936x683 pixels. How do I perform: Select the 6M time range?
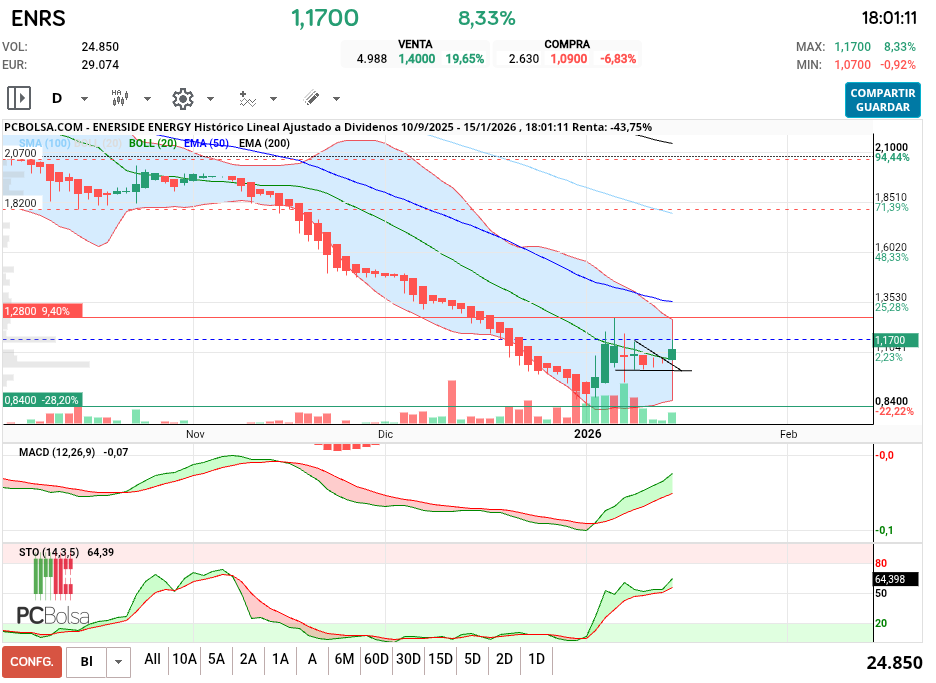[344, 659]
